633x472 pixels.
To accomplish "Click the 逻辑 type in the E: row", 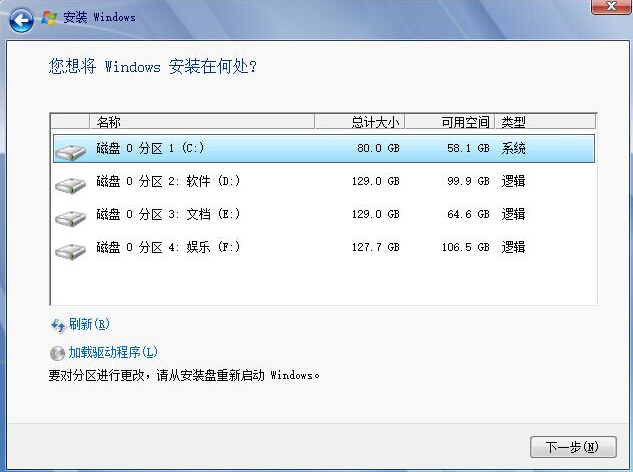I will click(514, 214).
